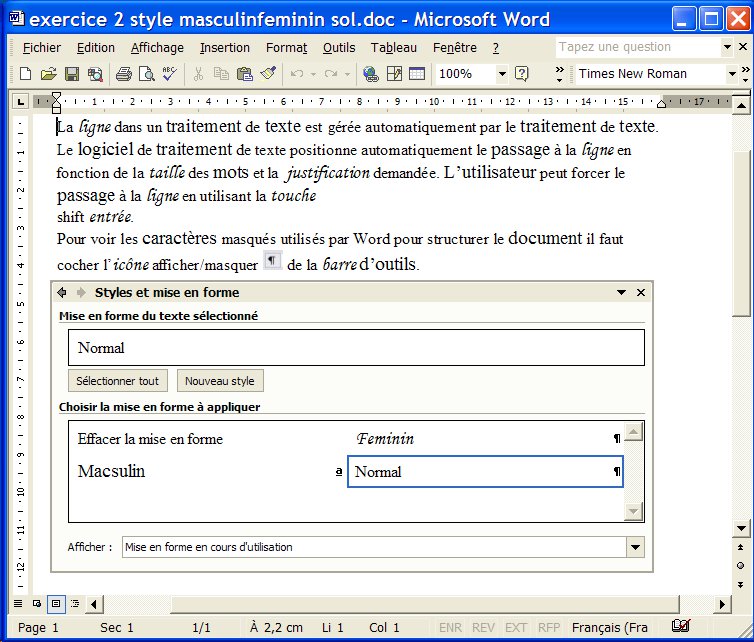754x642 pixels.
Task: Click the tab alignment selector on ruler
Action: coord(20,101)
